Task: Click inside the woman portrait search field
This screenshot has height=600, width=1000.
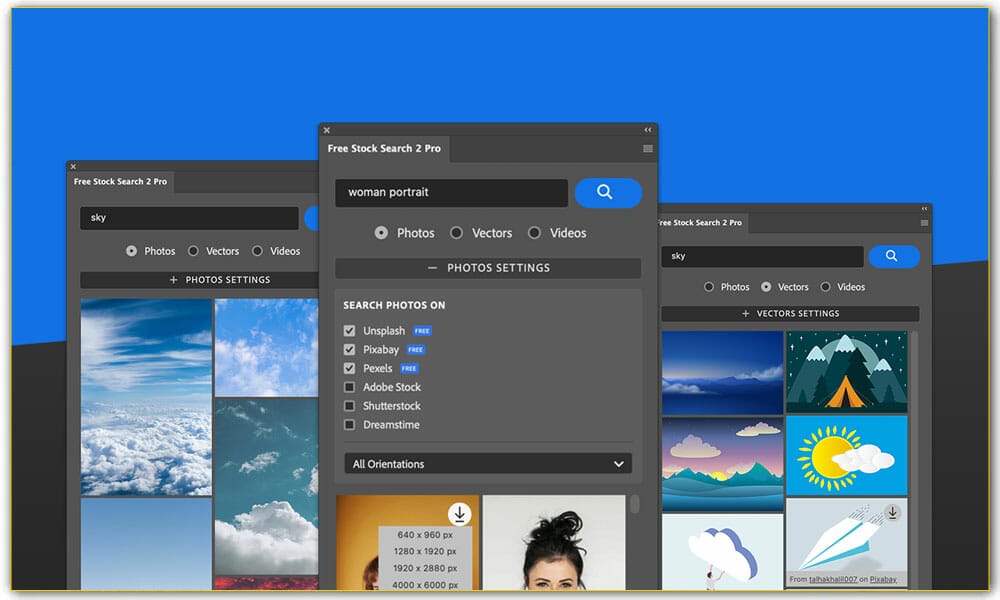Action: [450, 192]
